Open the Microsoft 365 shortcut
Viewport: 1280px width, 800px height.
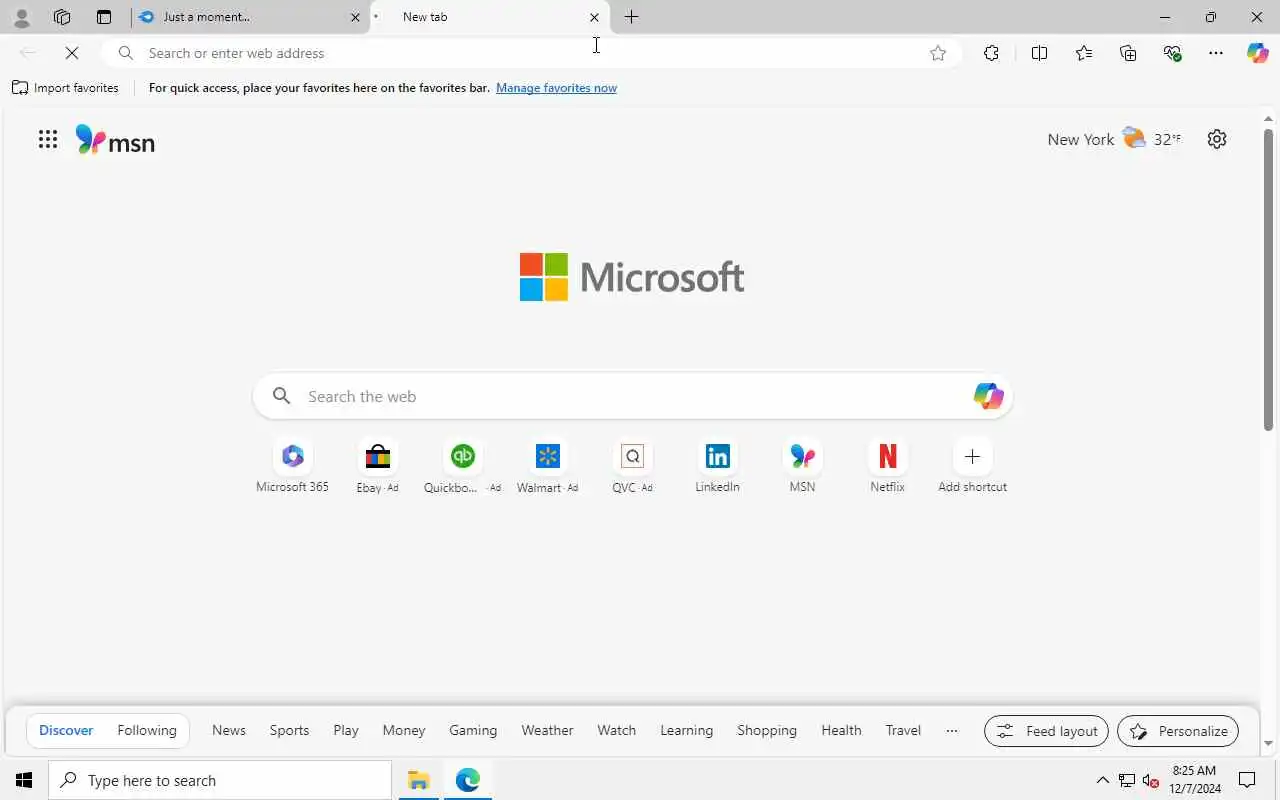coord(292,467)
